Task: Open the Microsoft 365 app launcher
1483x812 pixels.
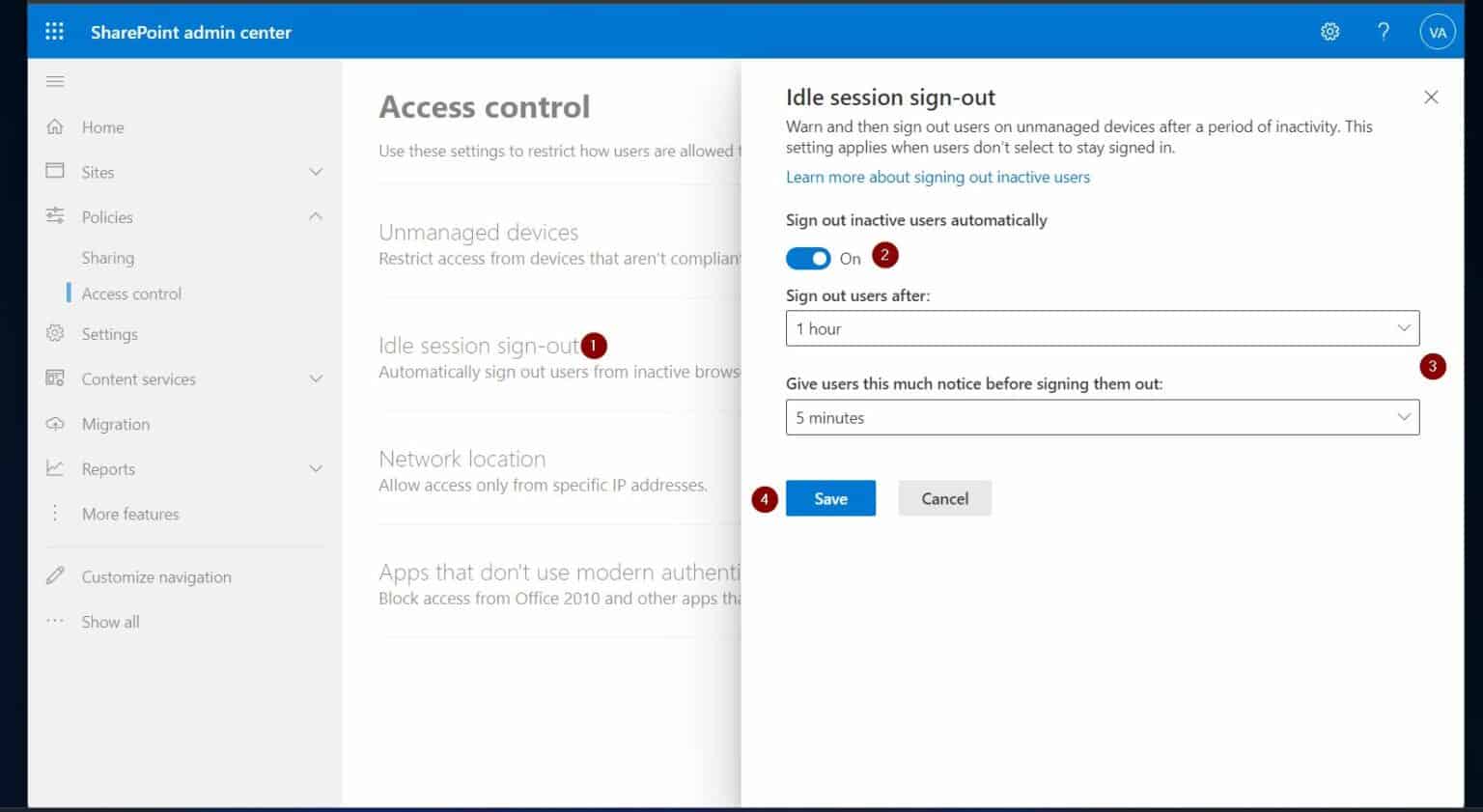Action: point(54,30)
